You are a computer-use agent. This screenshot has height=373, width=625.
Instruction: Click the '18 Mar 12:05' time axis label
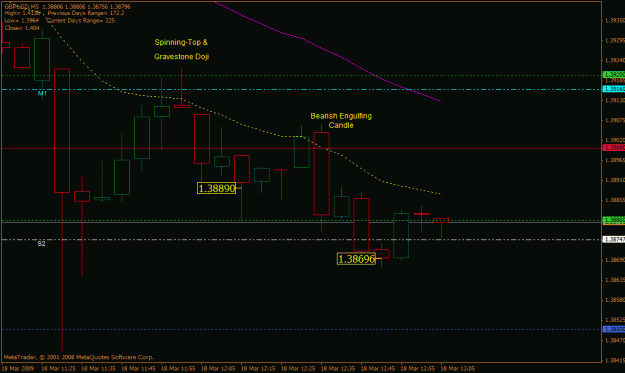pyautogui.click(x=218, y=369)
